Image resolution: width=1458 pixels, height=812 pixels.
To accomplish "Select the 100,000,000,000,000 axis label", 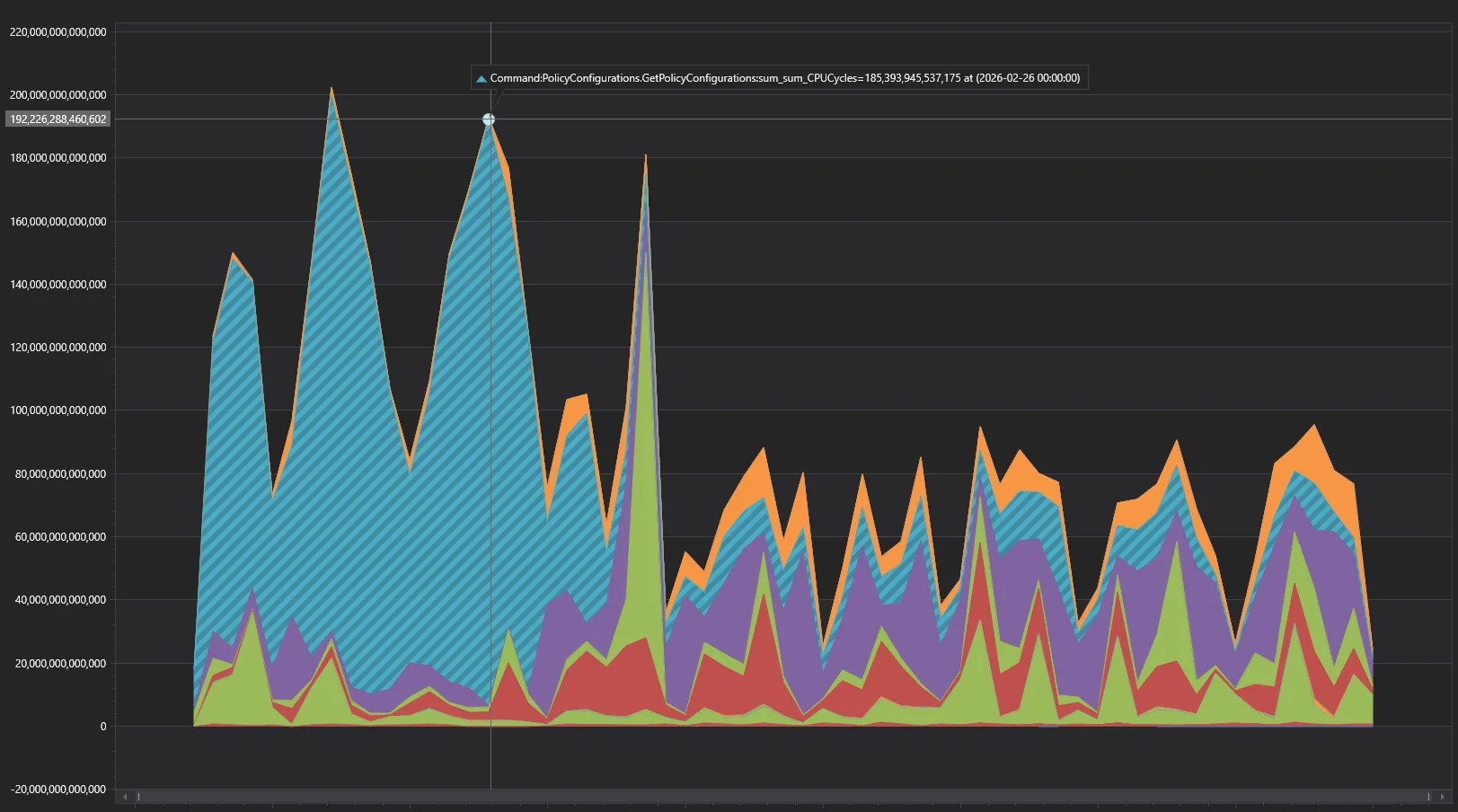I will pos(57,410).
